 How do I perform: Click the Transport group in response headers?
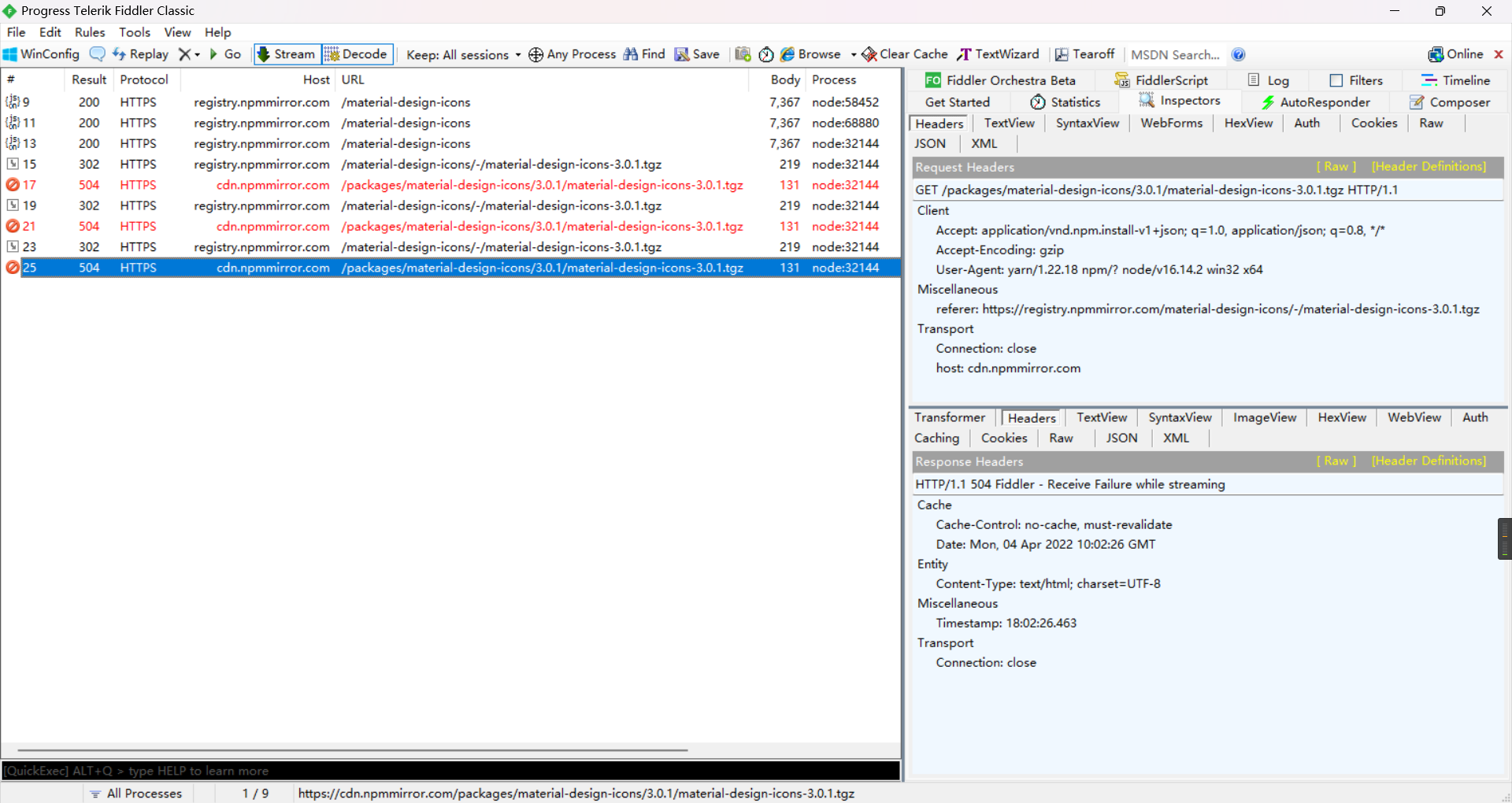pyautogui.click(x=945, y=643)
